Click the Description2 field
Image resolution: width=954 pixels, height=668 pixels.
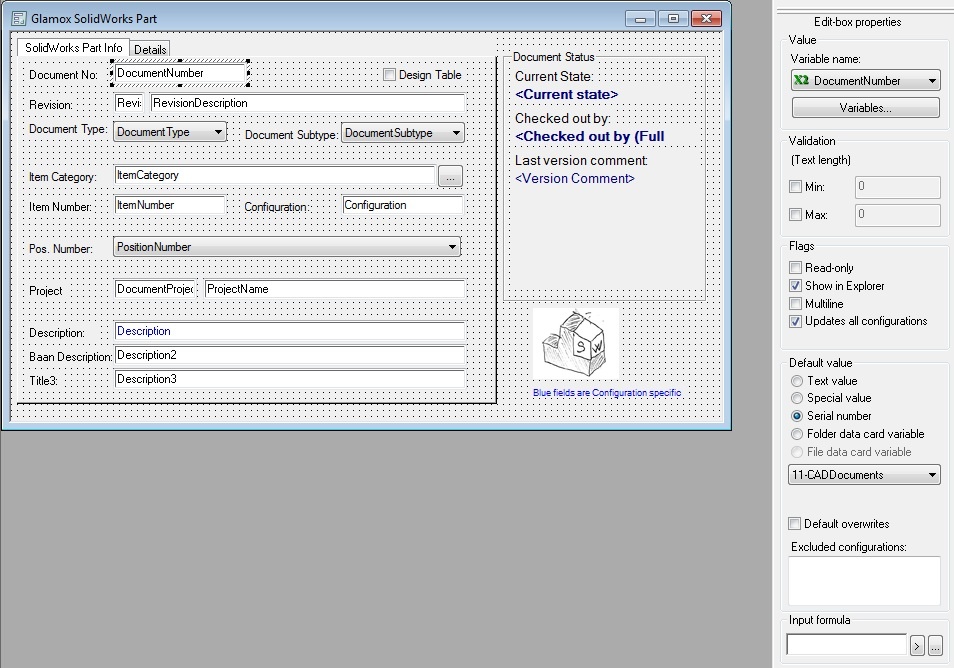290,355
